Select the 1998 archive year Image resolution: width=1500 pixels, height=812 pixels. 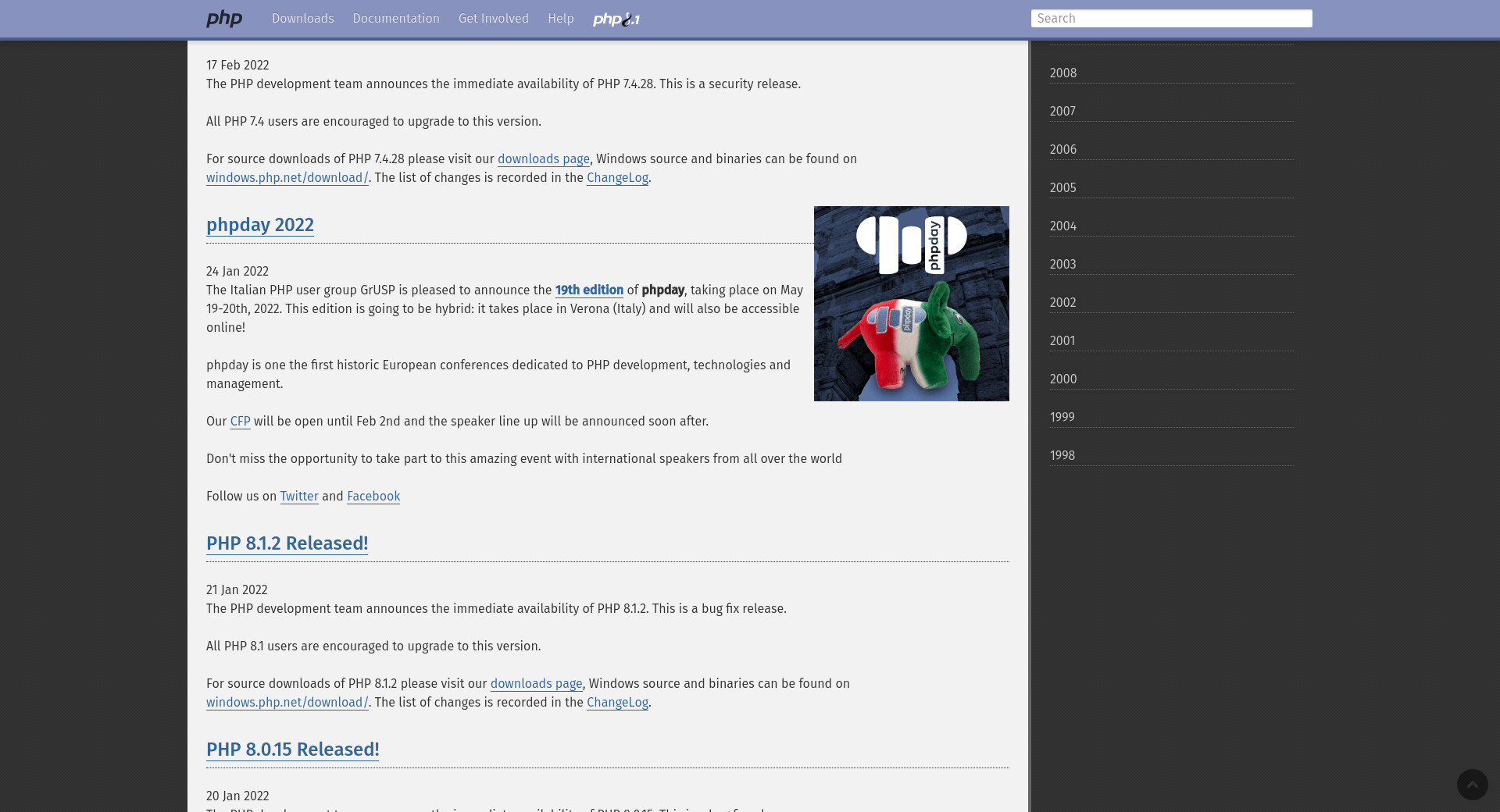pyautogui.click(x=1062, y=456)
